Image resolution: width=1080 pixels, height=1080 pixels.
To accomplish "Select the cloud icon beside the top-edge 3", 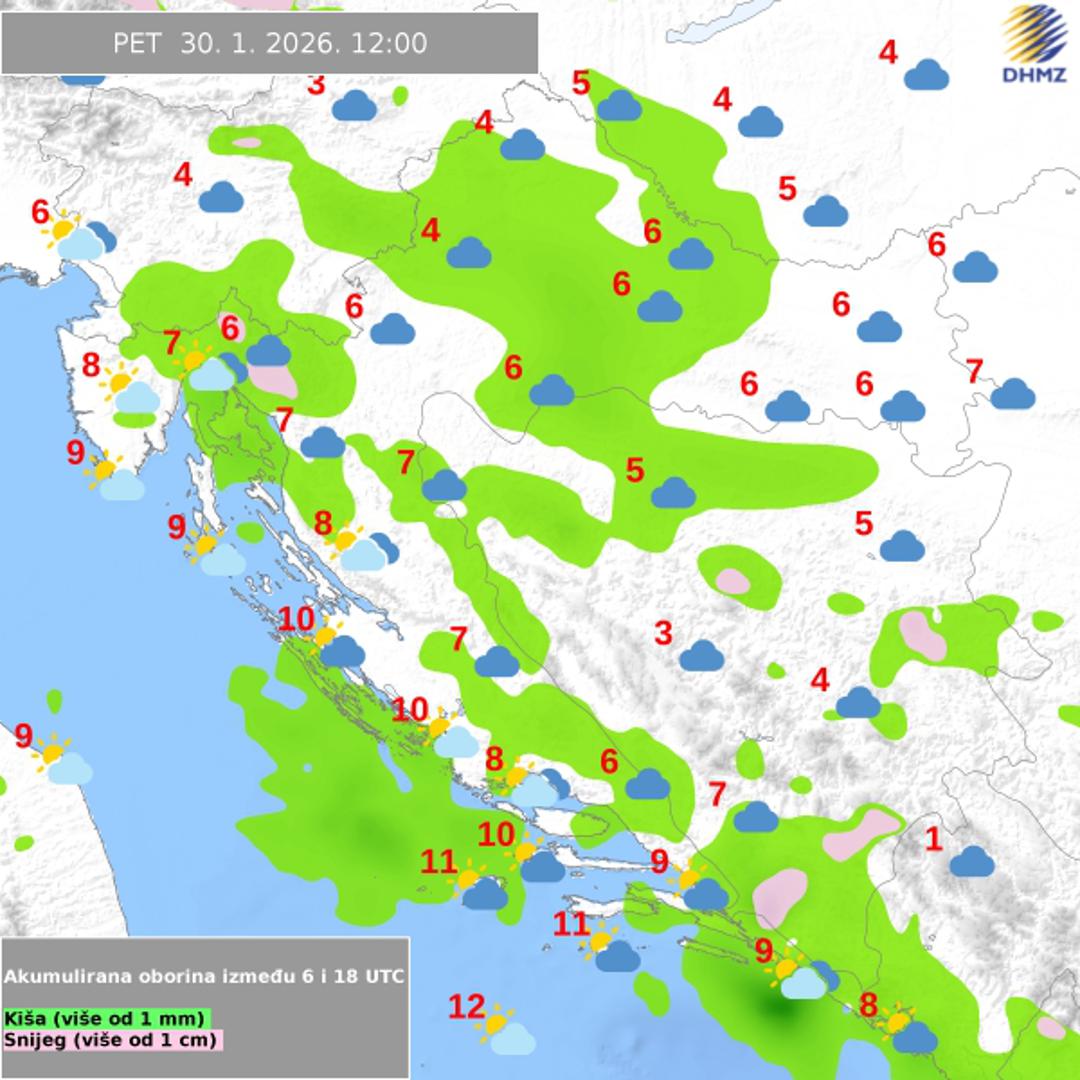I will [354, 105].
